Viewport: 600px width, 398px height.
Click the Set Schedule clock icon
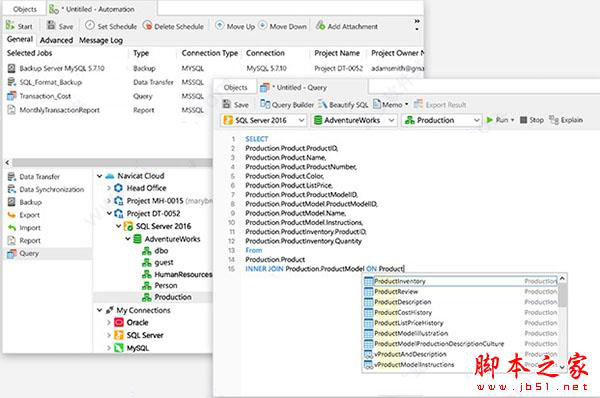click(90, 25)
